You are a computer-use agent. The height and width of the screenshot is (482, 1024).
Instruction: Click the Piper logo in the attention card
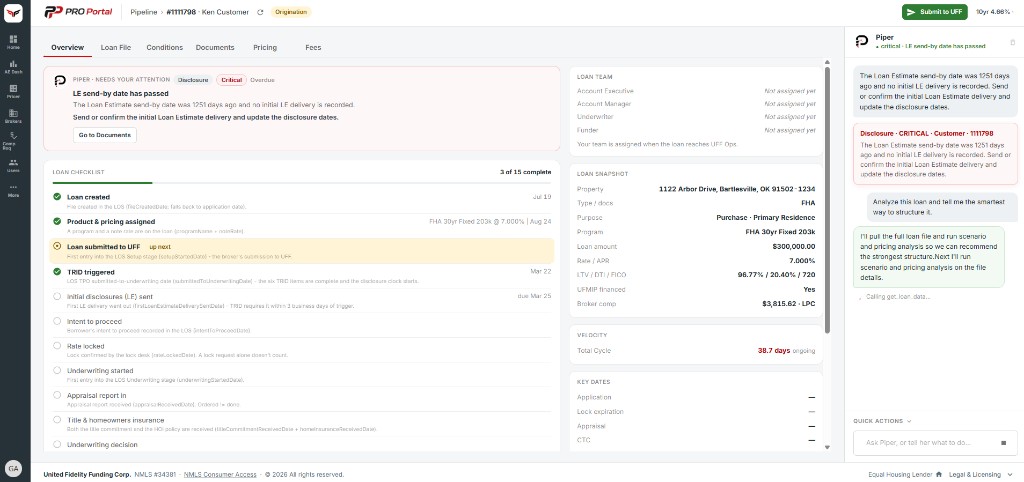point(60,80)
